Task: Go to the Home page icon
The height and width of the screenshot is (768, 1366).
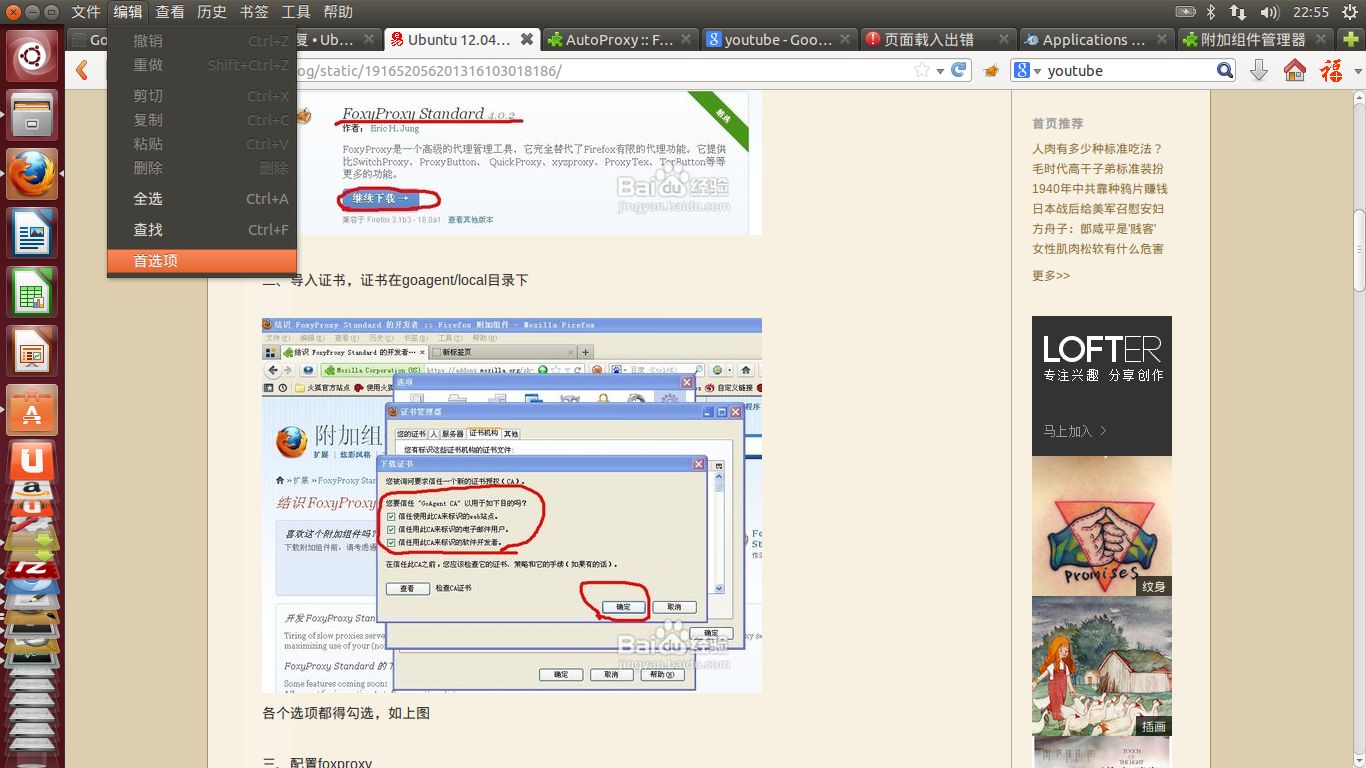Action: (x=1295, y=70)
